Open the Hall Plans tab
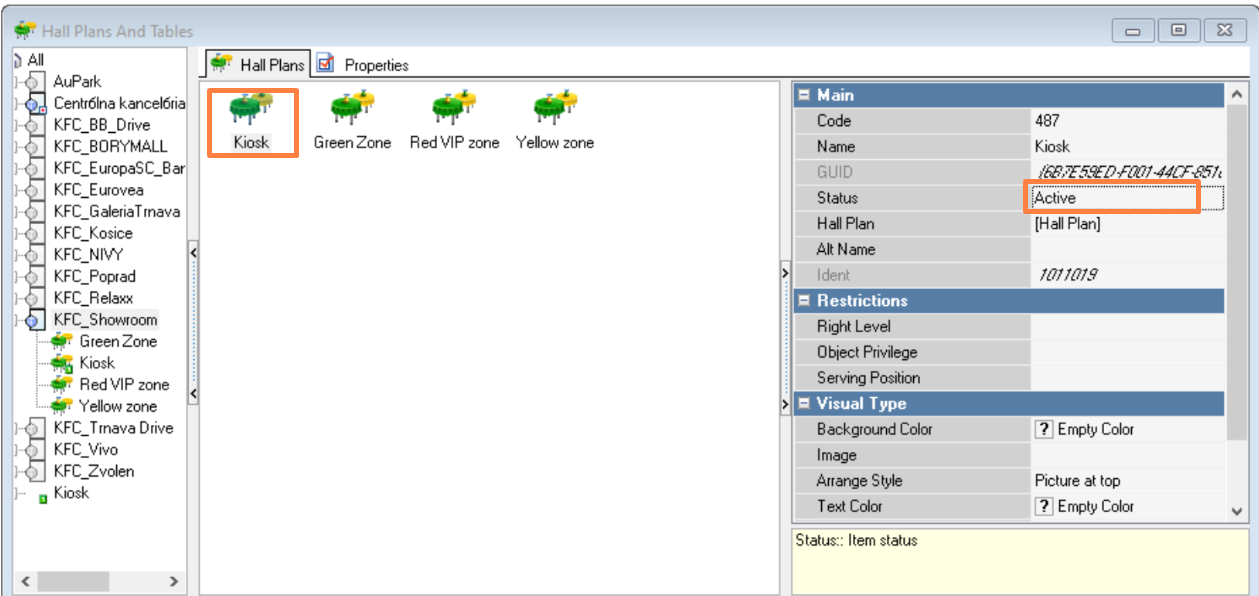 pyautogui.click(x=258, y=65)
